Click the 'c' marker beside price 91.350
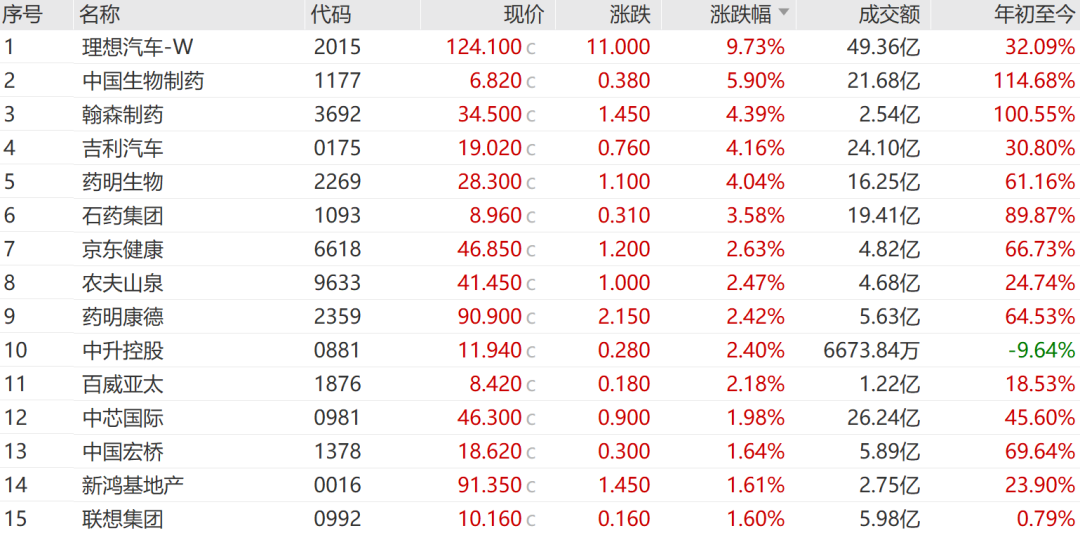 click(531, 486)
